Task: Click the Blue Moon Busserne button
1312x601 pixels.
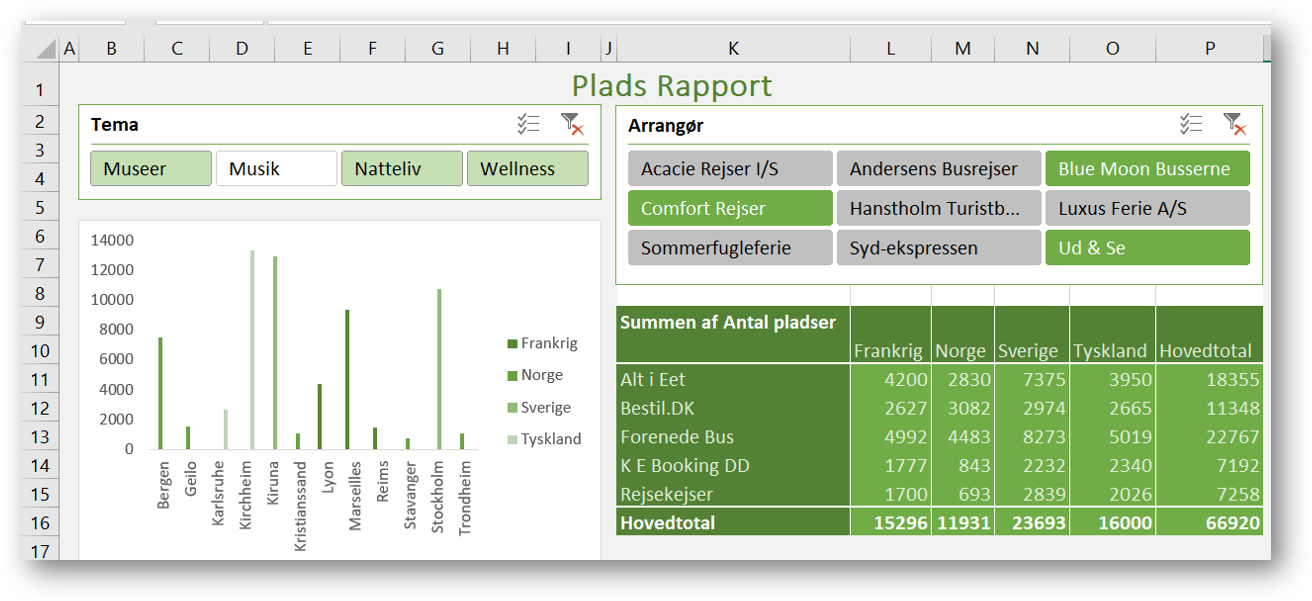Action: coord(1147,169)
